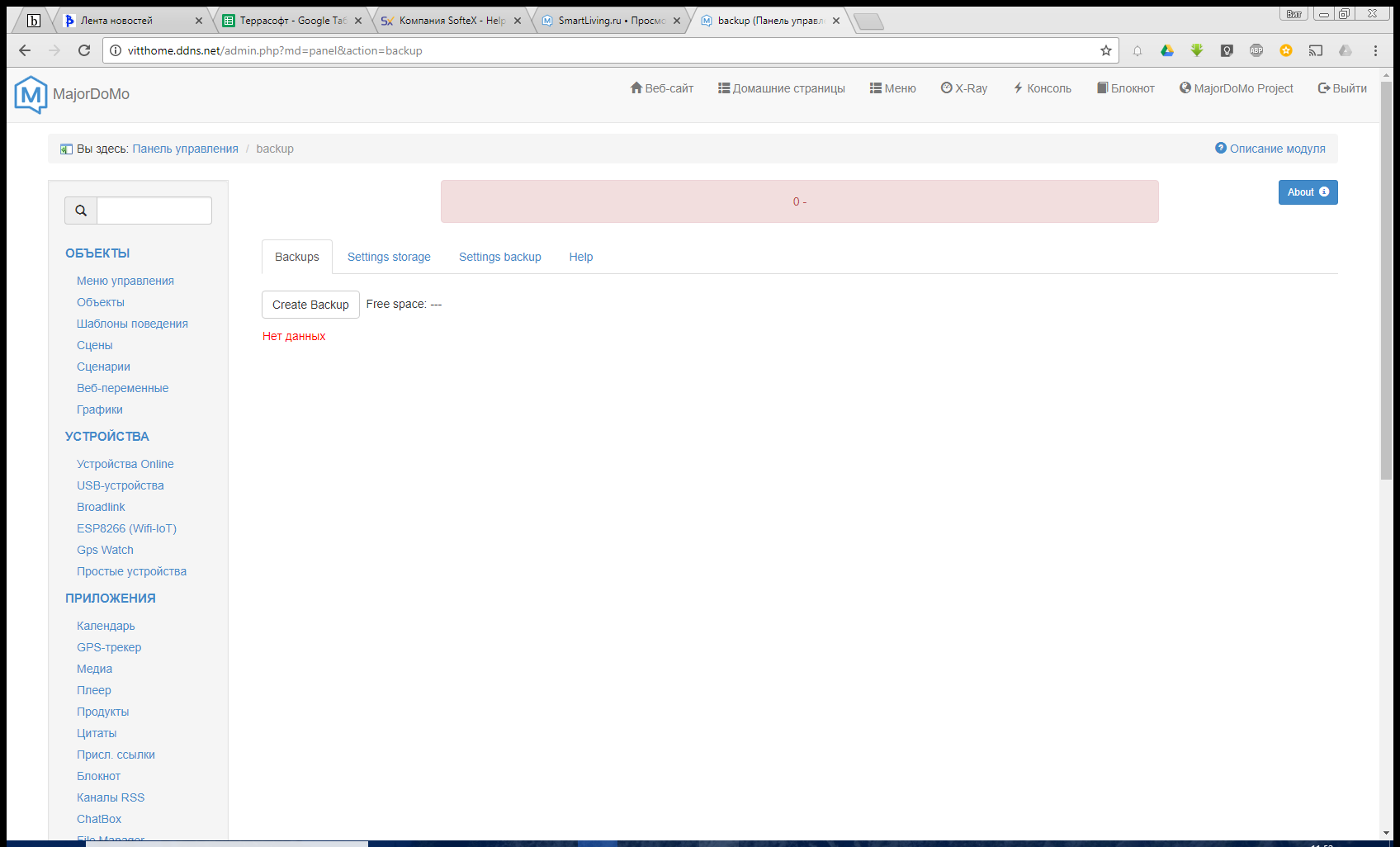Open Объекты link in sidebar
This screenshot has width=1400, height=847.
[x=101, y=302]
